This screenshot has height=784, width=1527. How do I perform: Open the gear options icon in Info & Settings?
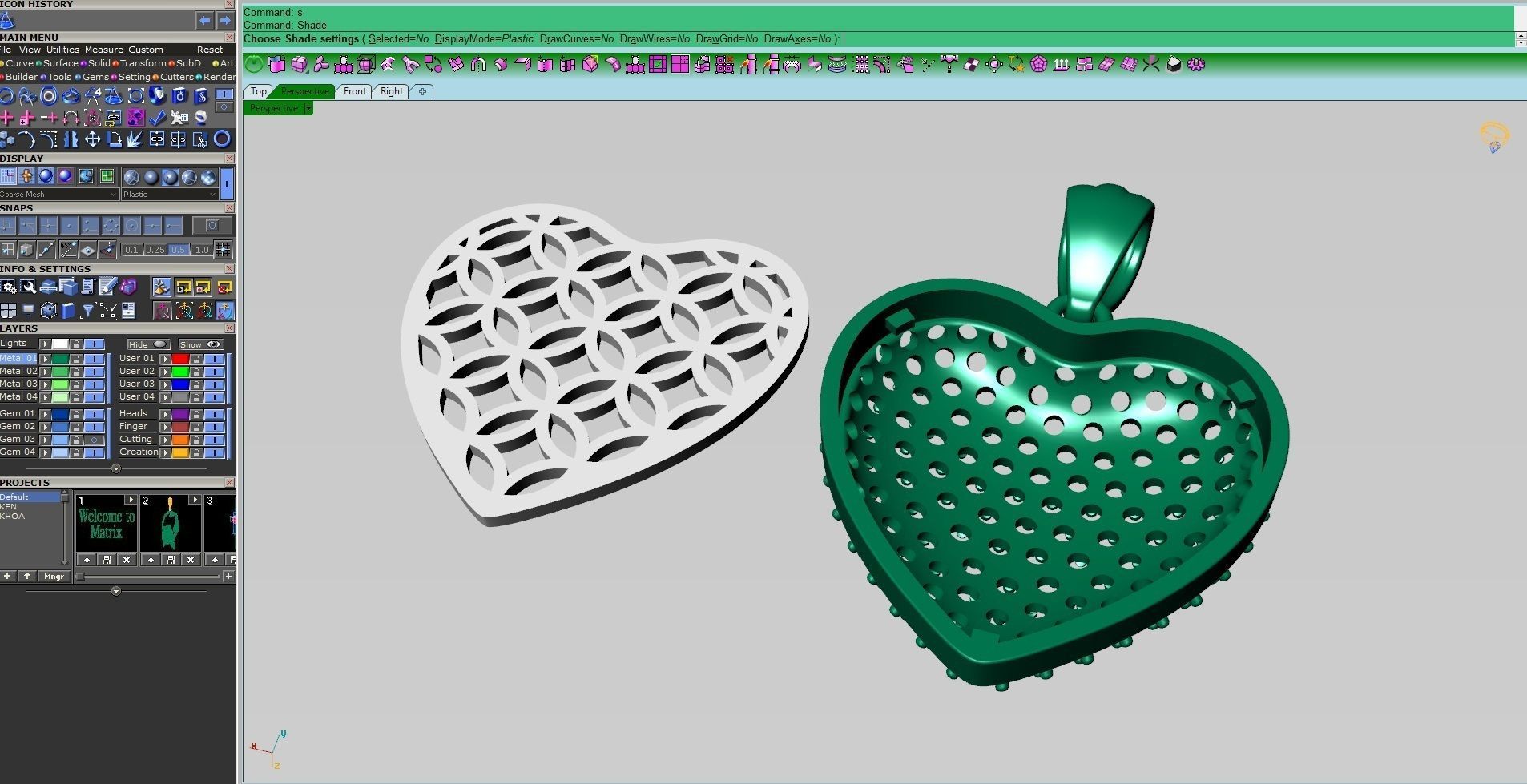(x=9, y=287)
